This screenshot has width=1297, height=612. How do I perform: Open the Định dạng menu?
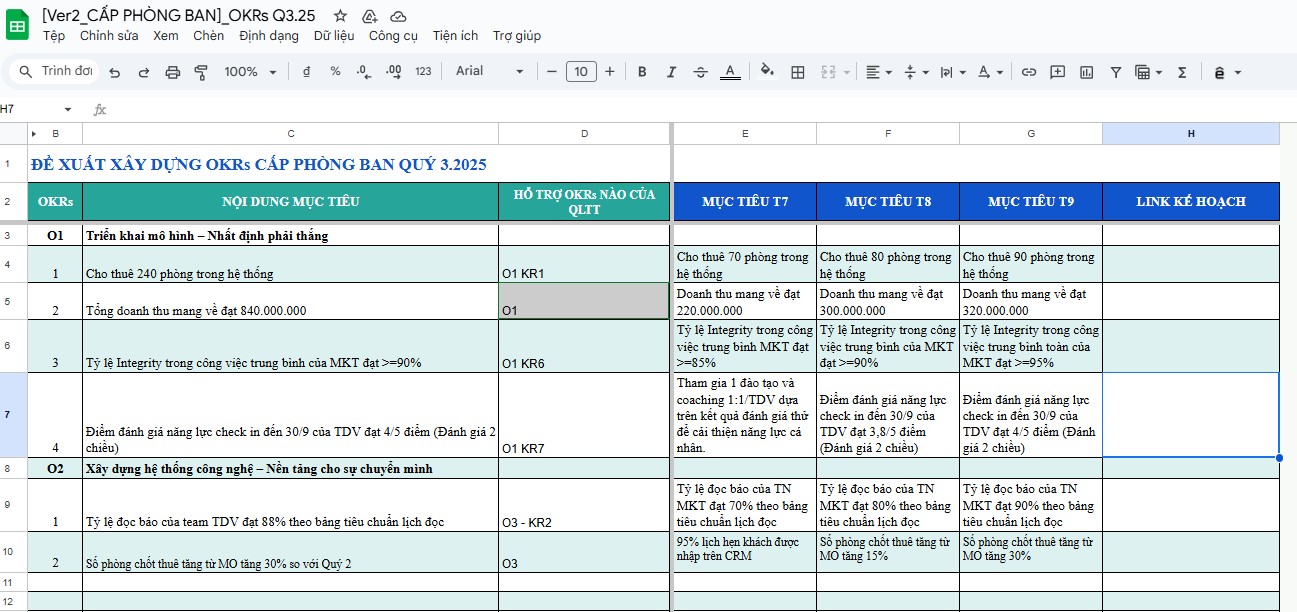click(x=268, y=36)
